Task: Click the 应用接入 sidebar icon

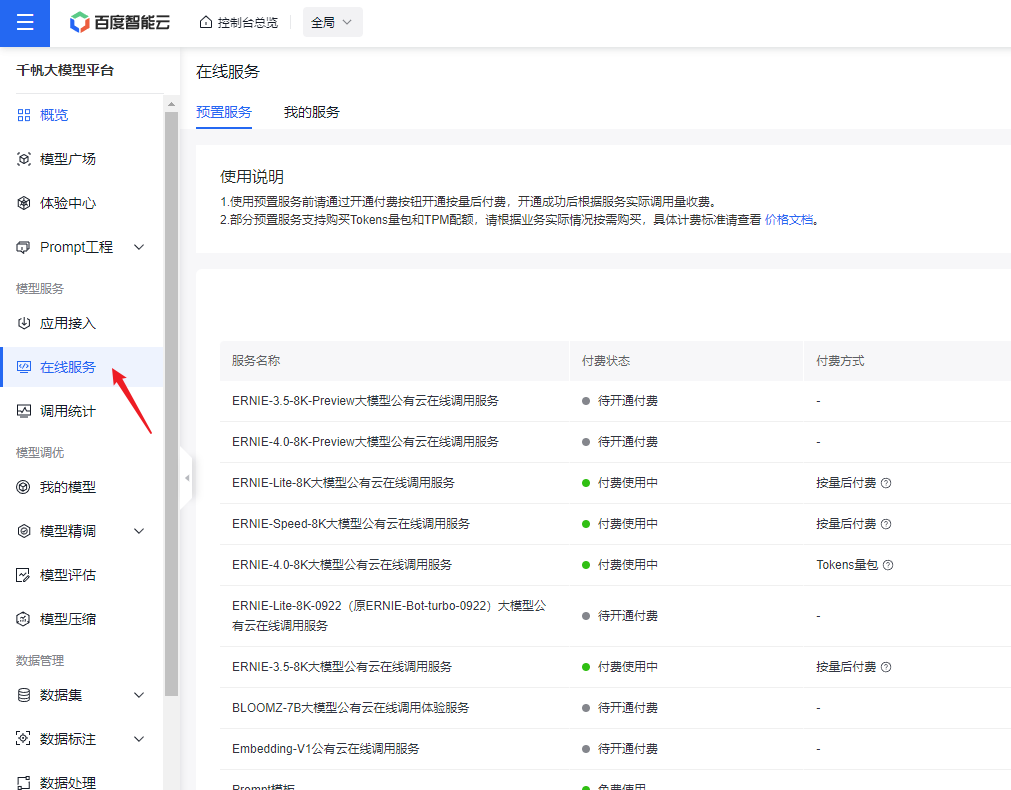Action: pyautogui.click(x=24, y=323)
